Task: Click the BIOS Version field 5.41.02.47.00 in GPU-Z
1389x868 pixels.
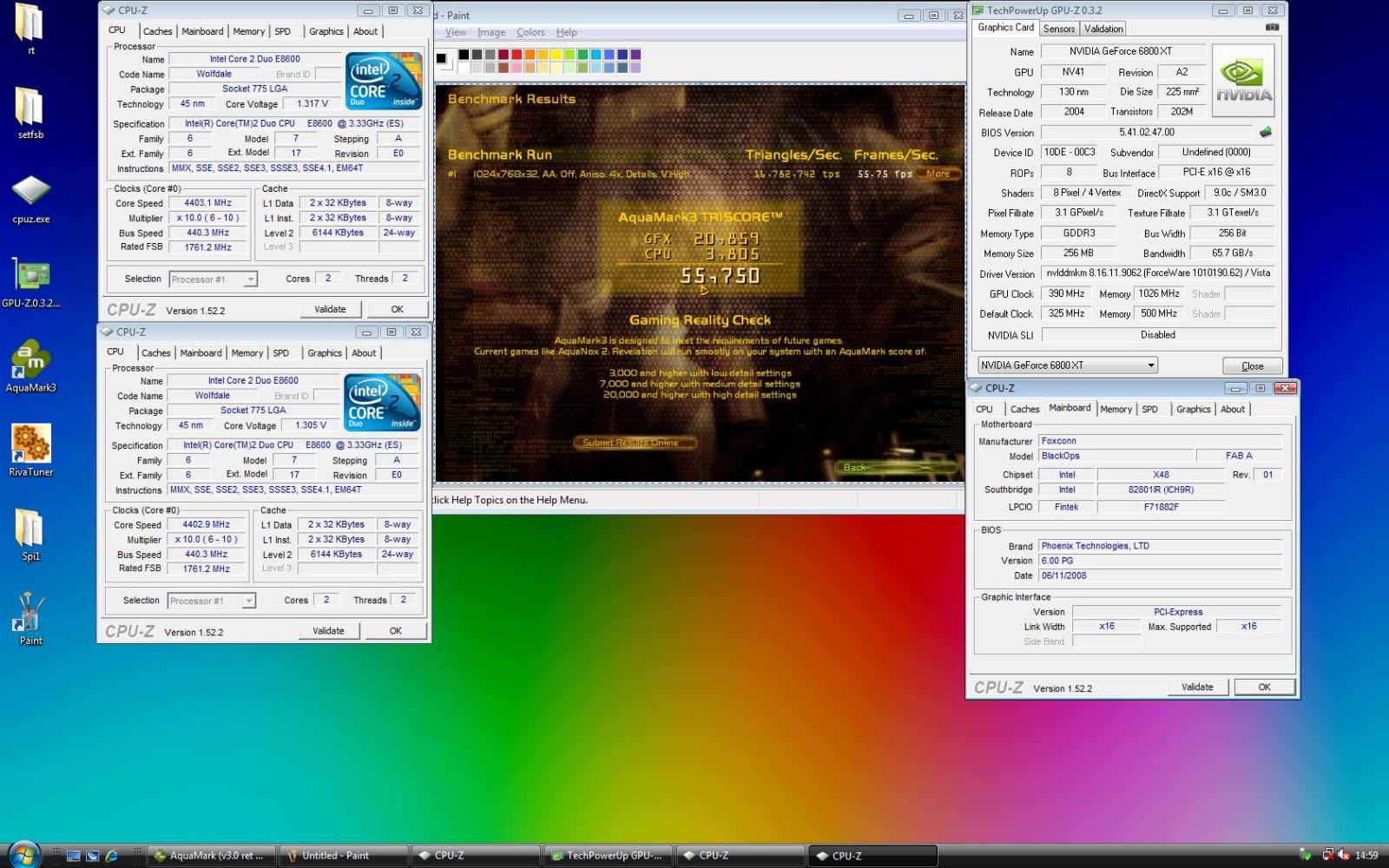Action: [x=1147, y=132]
